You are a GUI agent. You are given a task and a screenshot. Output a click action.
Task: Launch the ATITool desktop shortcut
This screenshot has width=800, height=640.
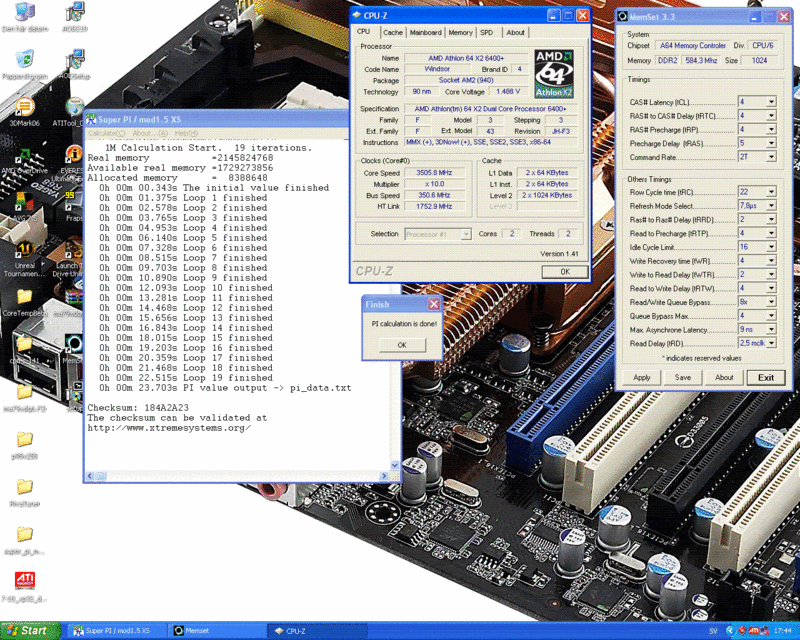pyautogui.click(x=74, y=107)
